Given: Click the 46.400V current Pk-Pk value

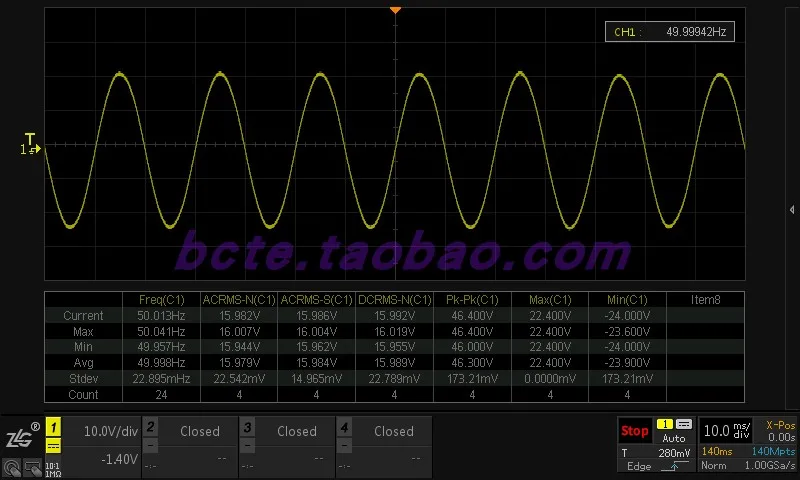Looking at the screenshot, I should (472, 316).
